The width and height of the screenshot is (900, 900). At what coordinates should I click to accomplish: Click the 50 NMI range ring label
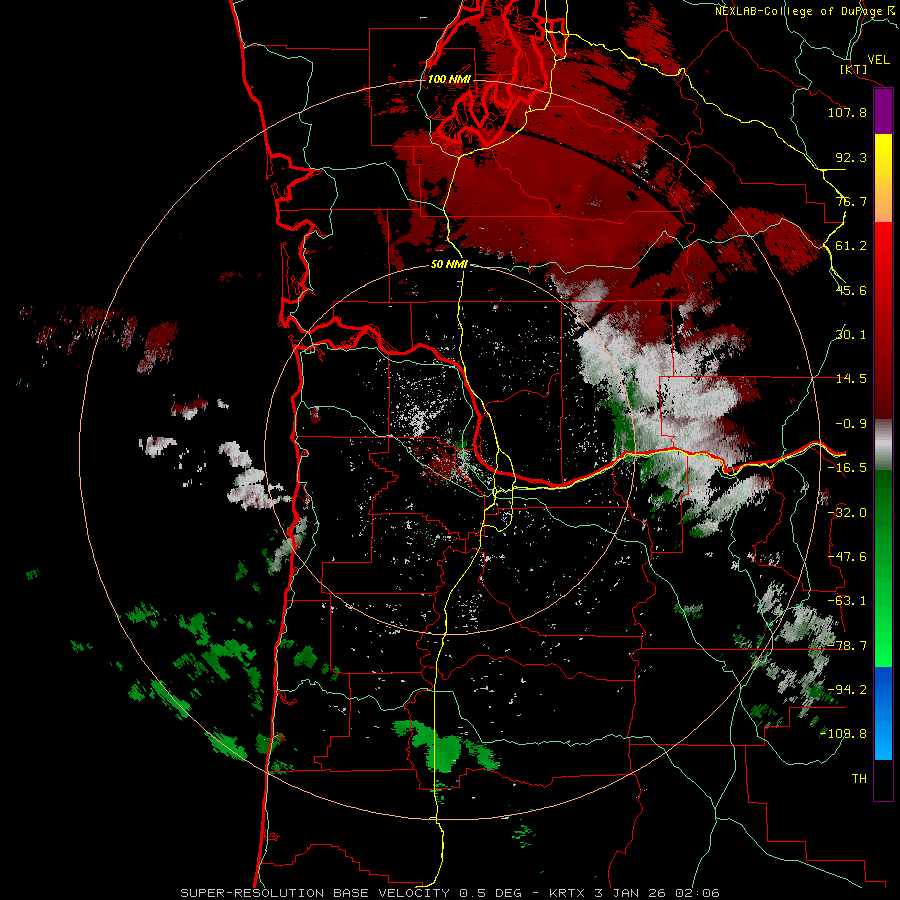449,265
